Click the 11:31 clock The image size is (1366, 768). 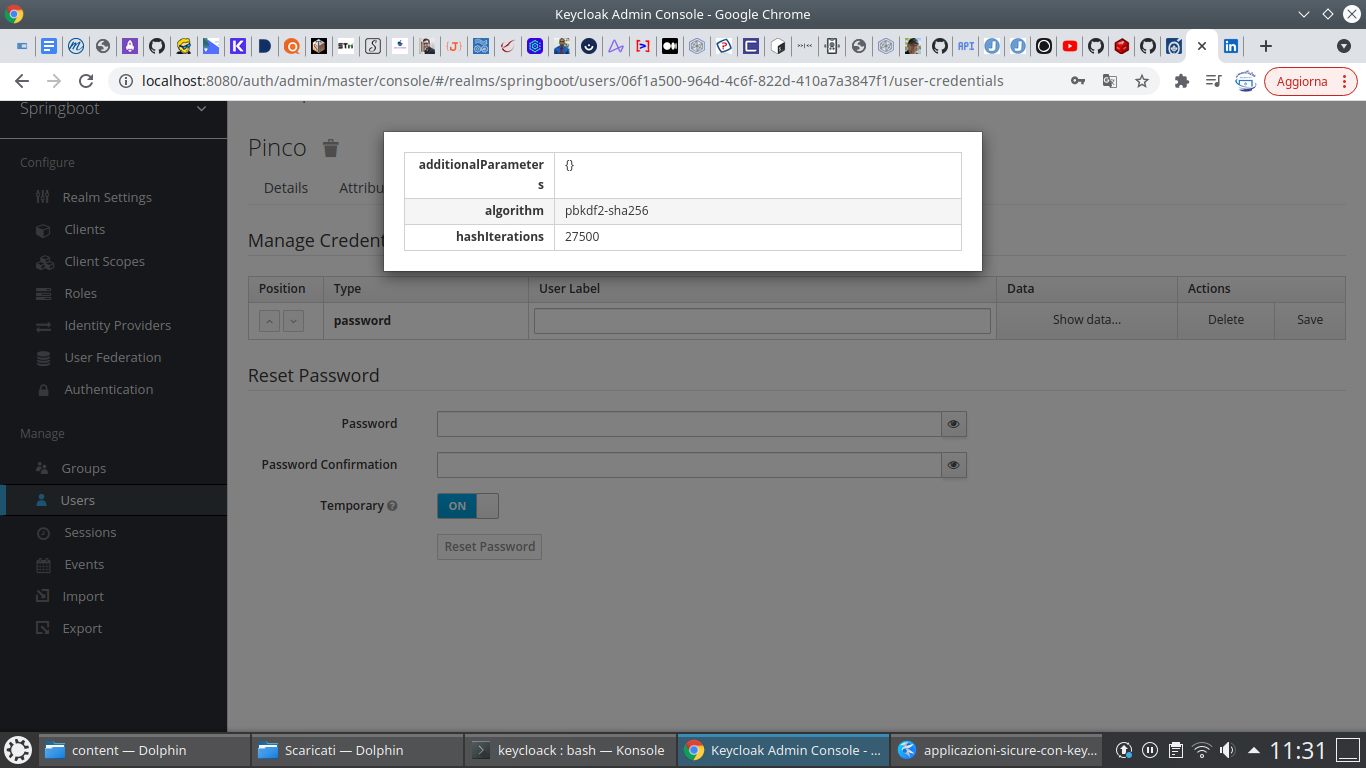coord(1298,750)
